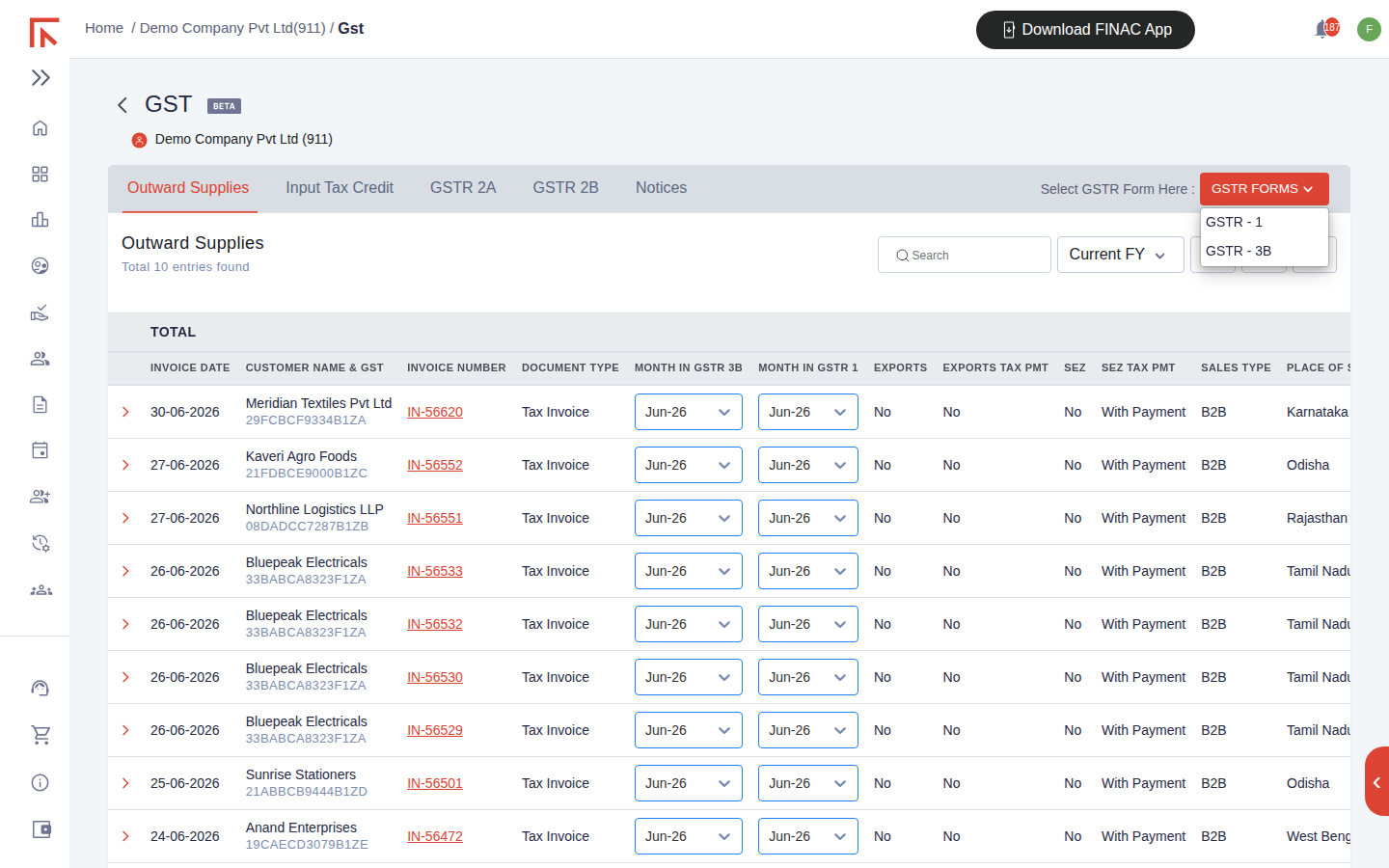1389x868 pixels.
Task: Expand the Sunrise Stationers invoice row
Action: click(x=125, y=783)
